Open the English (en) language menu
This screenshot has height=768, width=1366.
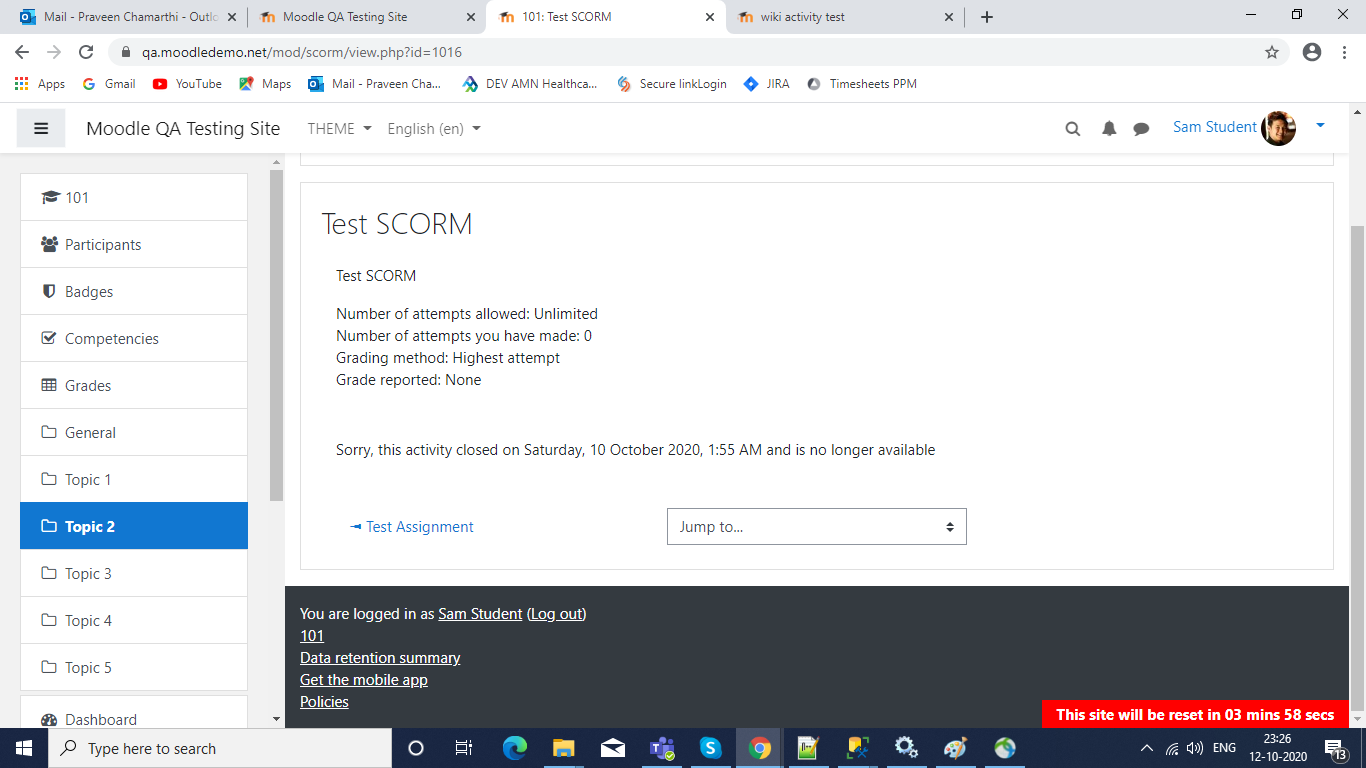coord(434,128)
